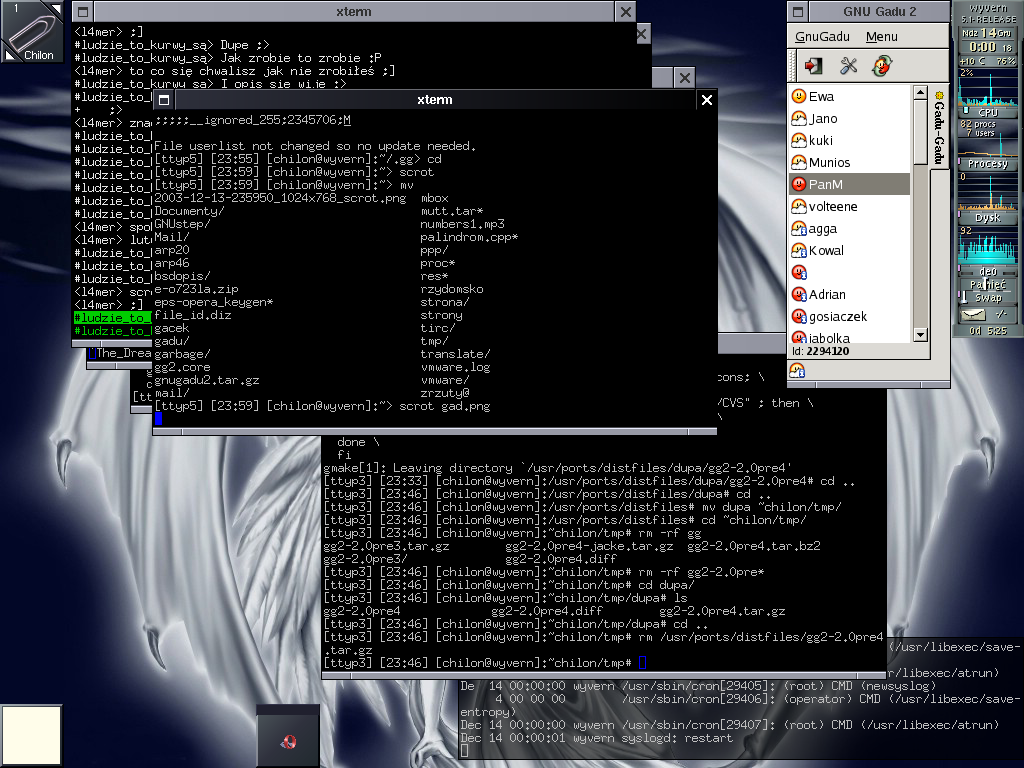Click the CPU label in system monitor
Screen dimensions: 1024x768
[x=987, y=113]
